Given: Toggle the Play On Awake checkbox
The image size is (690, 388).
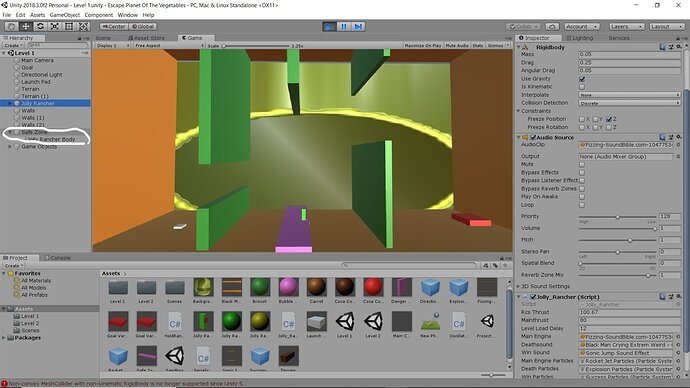Looking at the screenshot, I should click(582, 197).
